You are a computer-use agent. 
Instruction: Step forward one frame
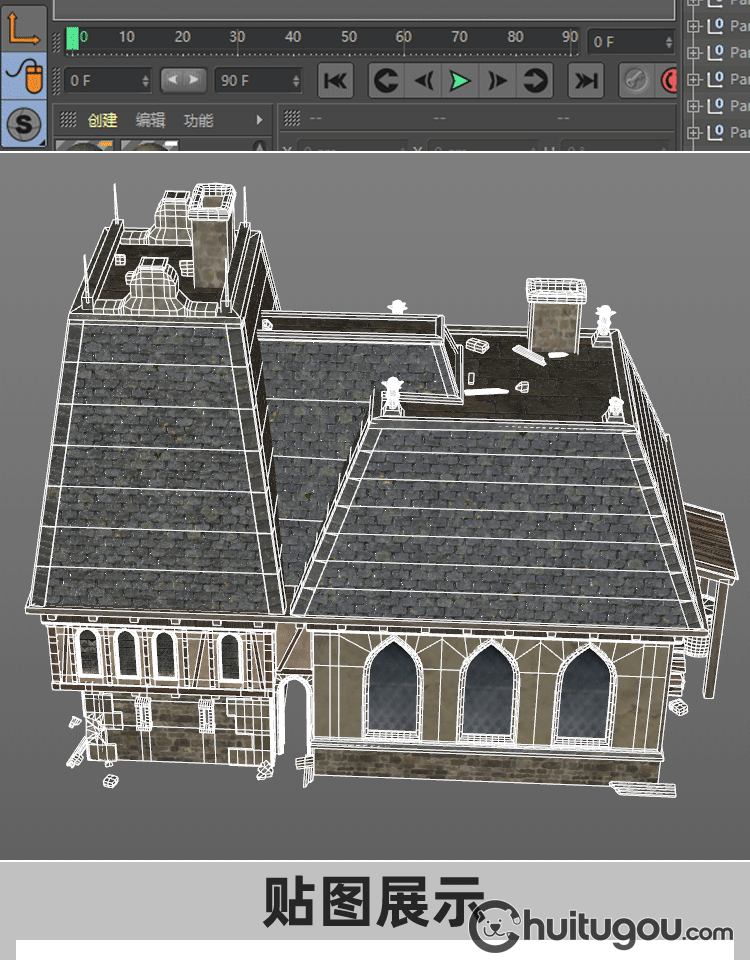pos(497,80)
